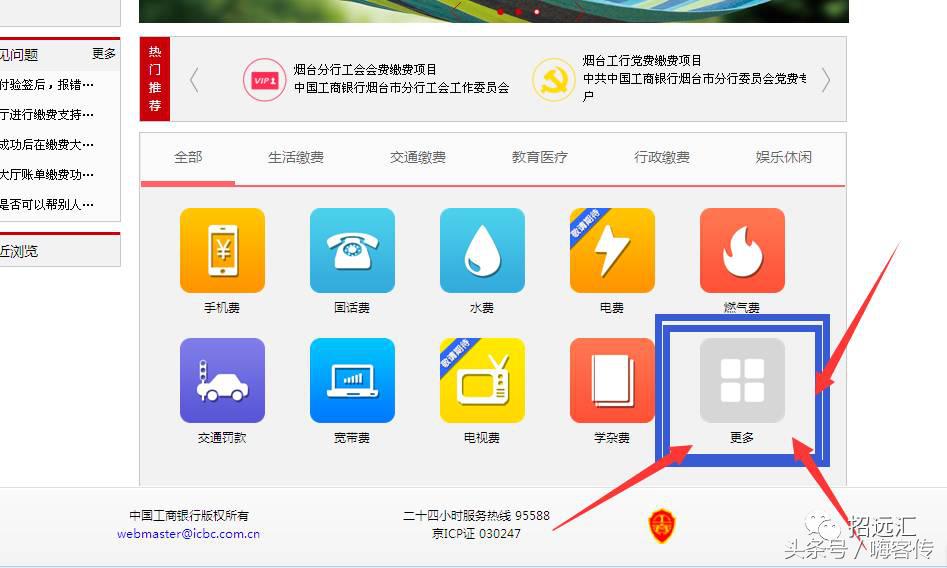Switch to the 教育医疗 tab
947x568 pixels.
[540, 157]
